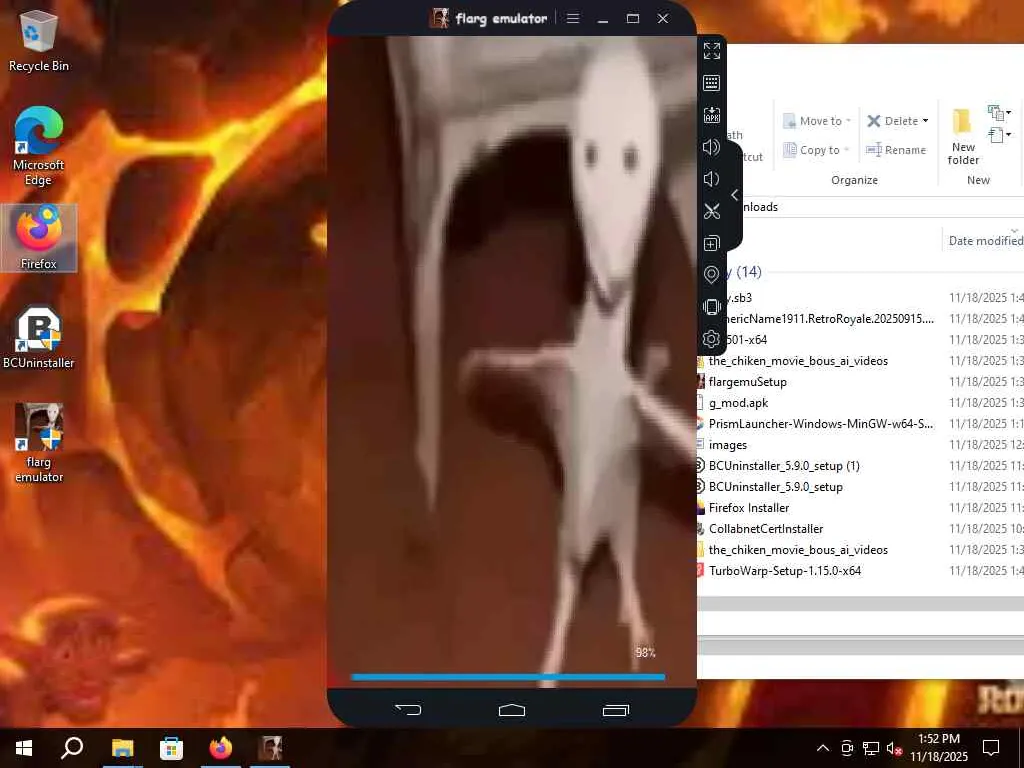The image size is (1024, 768).
Task: Select the TurboWarp-Setup-1.15.0-x64 file
Action: 784,570
